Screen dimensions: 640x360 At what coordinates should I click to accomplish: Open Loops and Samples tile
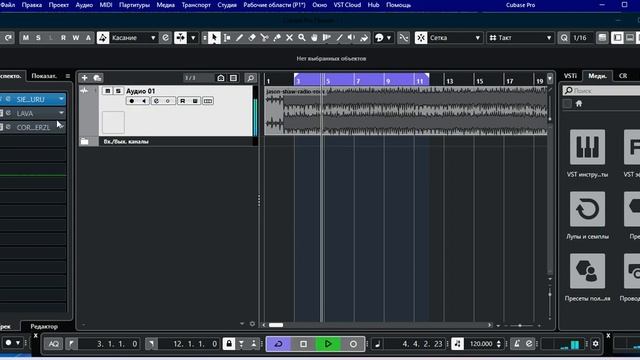coord(587,209)
